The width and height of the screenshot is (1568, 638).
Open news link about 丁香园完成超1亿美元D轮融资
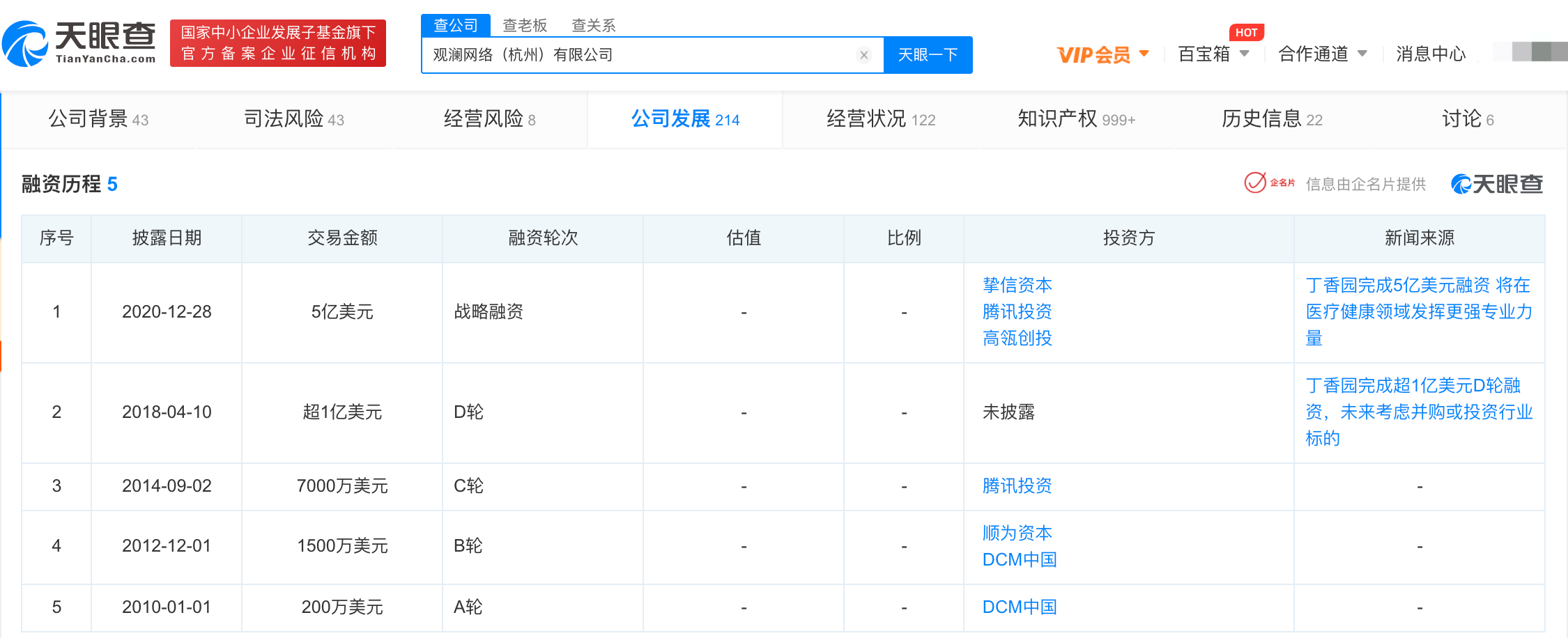[1419, 412]
